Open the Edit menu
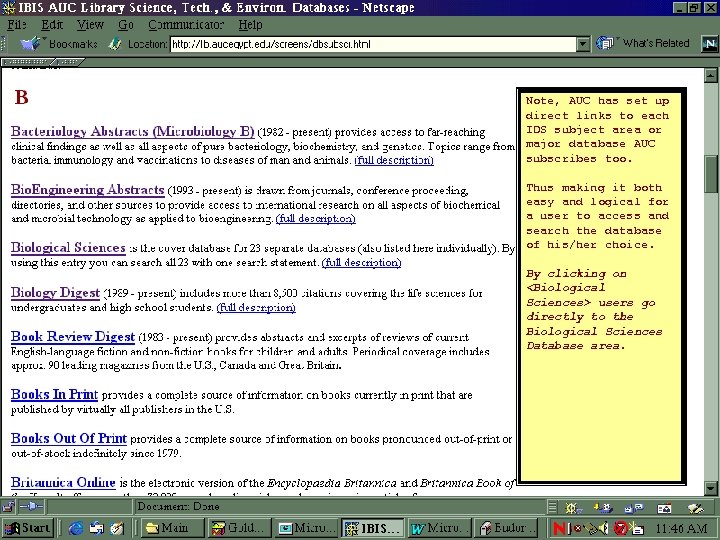This screenshot has width=720, height=540. (52, 25)
